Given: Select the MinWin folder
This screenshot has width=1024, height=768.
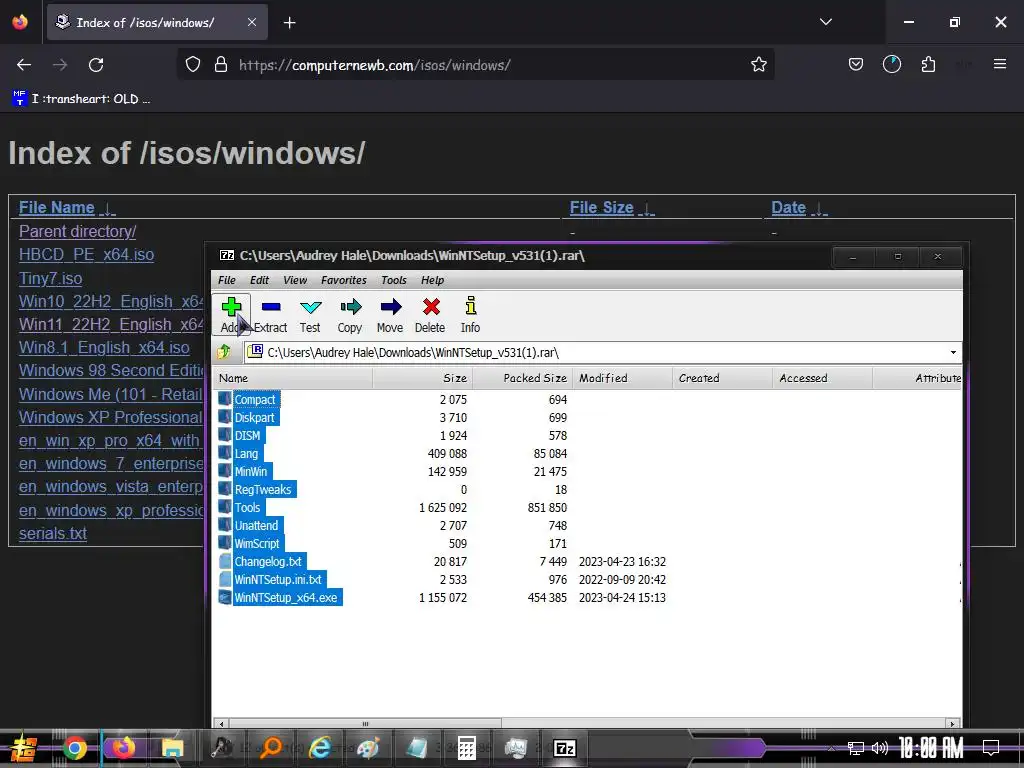Looking at the screenshot, I should tap(251, 472).
